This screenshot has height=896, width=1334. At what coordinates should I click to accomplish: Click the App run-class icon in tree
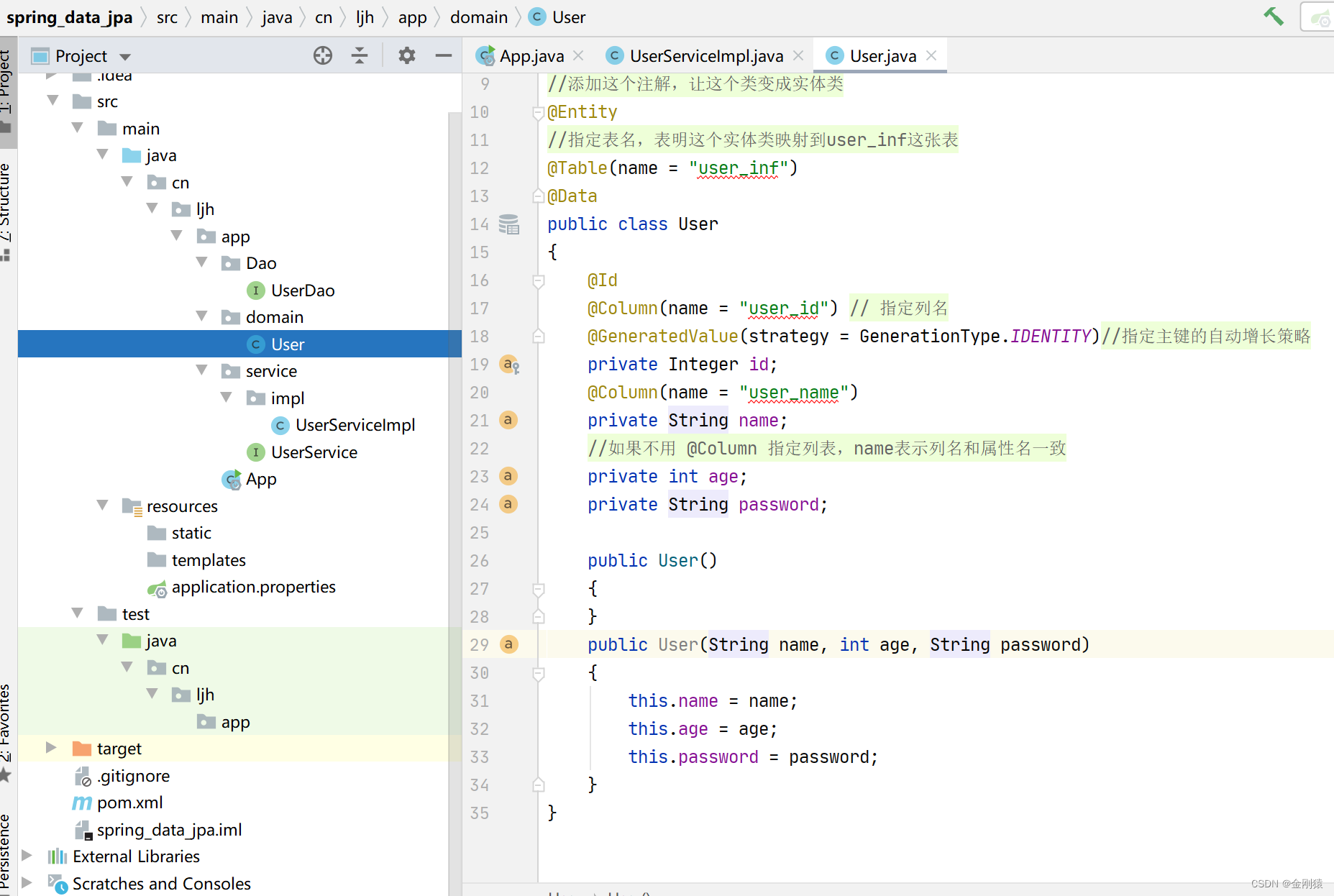click(232, 480)
